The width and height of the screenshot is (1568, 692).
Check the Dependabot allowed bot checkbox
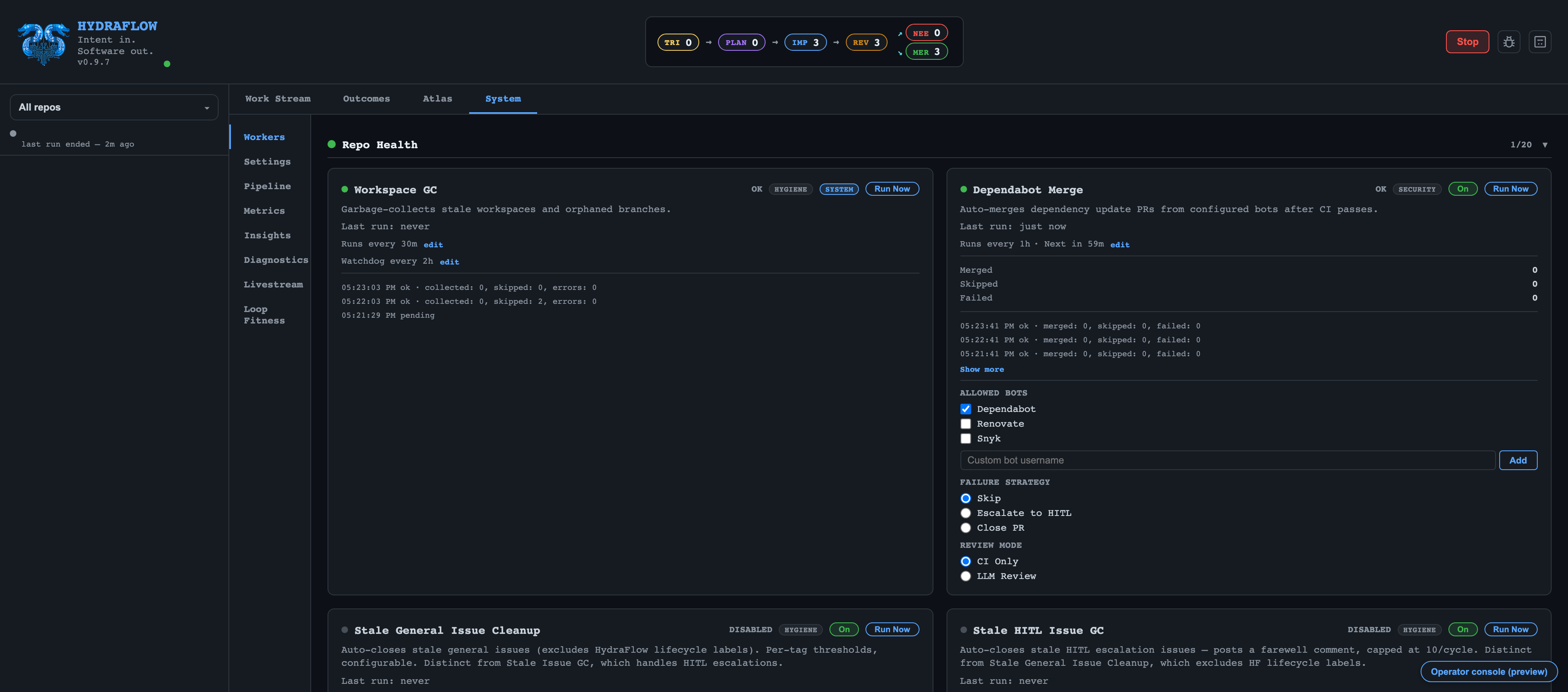(x=965, y=409)
